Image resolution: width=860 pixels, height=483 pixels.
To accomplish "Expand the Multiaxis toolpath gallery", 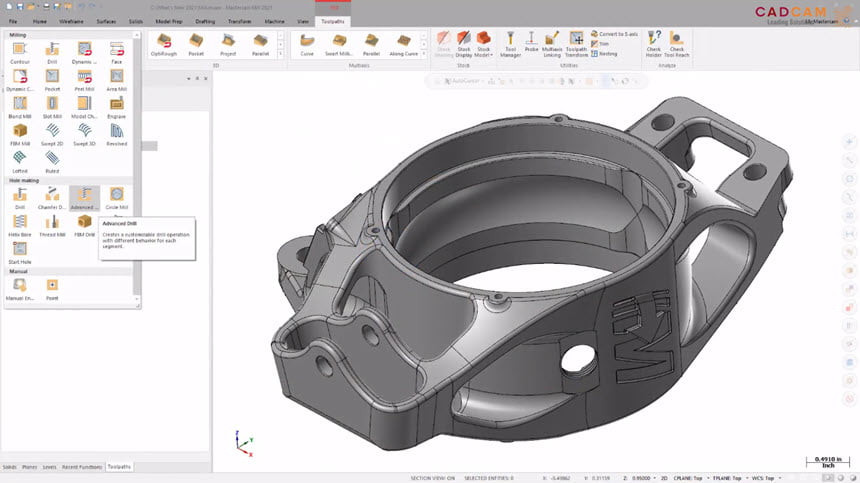I will click(423, 54).
